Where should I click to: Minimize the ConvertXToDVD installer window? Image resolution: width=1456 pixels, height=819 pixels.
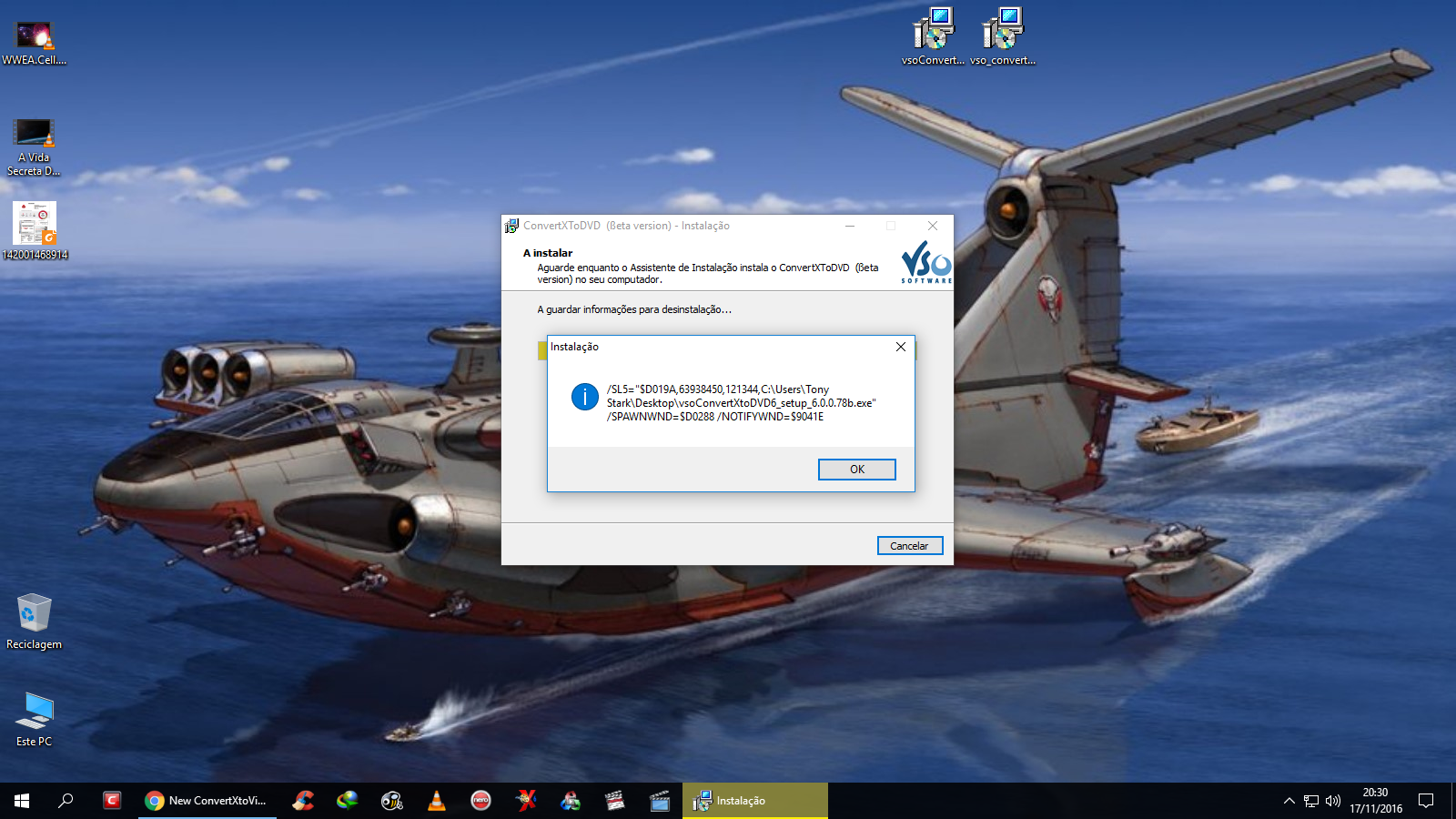(849, 226)
